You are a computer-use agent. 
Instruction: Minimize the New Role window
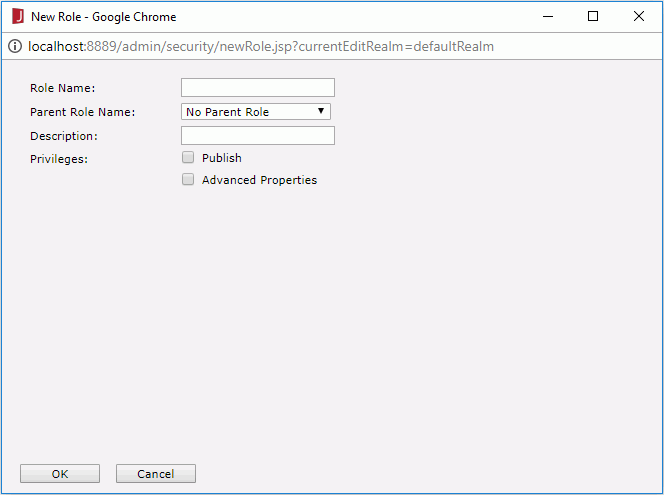548,17
